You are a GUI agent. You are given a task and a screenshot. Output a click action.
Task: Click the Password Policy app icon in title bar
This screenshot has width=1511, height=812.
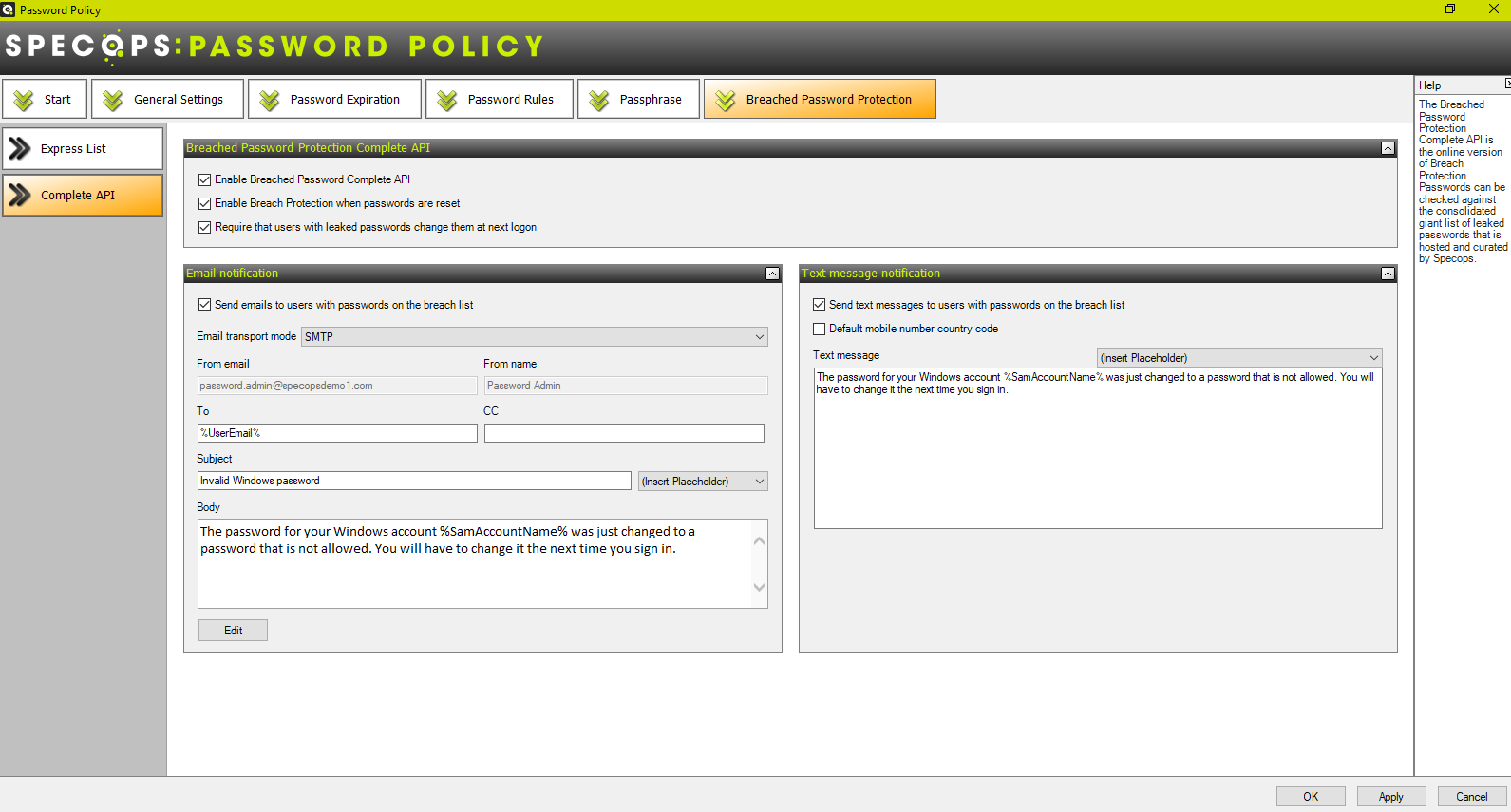coord(9,9)
